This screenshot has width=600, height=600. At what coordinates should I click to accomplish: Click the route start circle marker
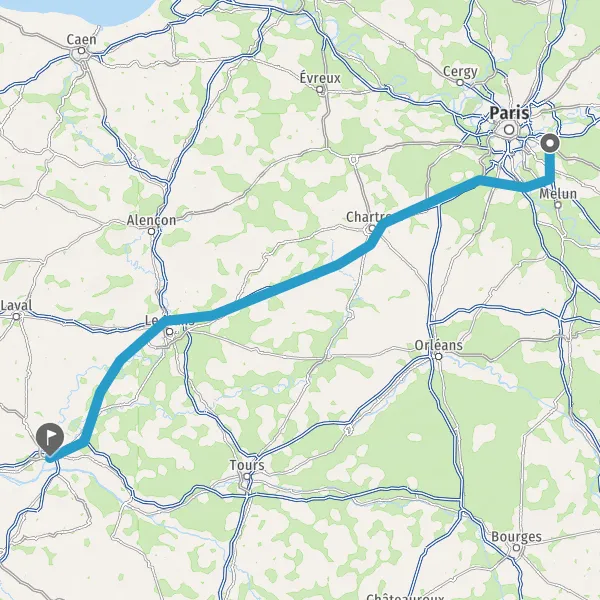click(550, 144)
